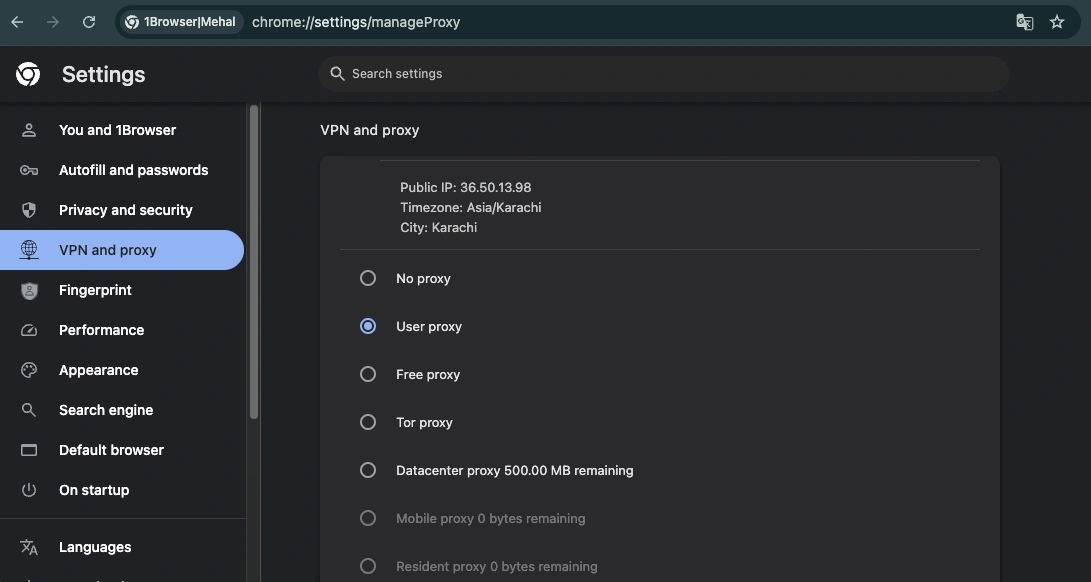Open the translate page icon

click(1024, 22)
